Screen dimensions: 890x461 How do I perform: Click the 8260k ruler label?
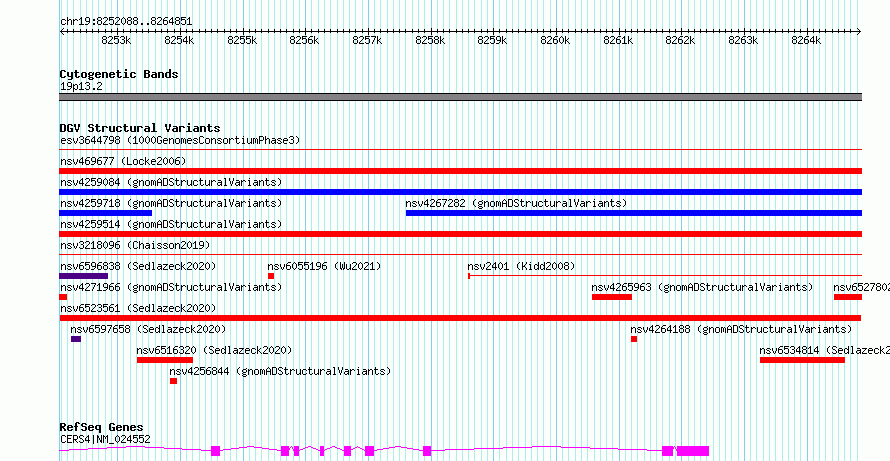coord(555,40)
